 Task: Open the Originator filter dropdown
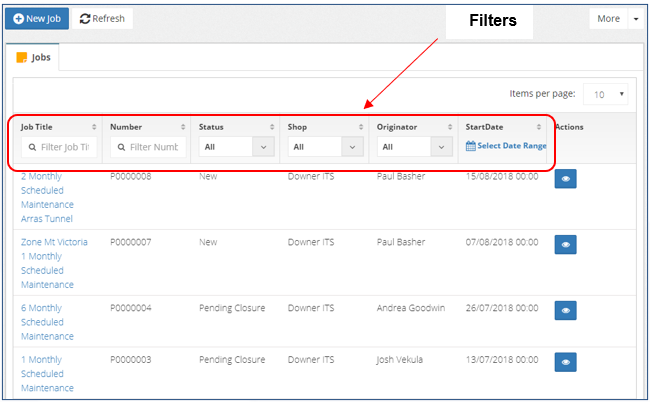(x=415, y=147)
